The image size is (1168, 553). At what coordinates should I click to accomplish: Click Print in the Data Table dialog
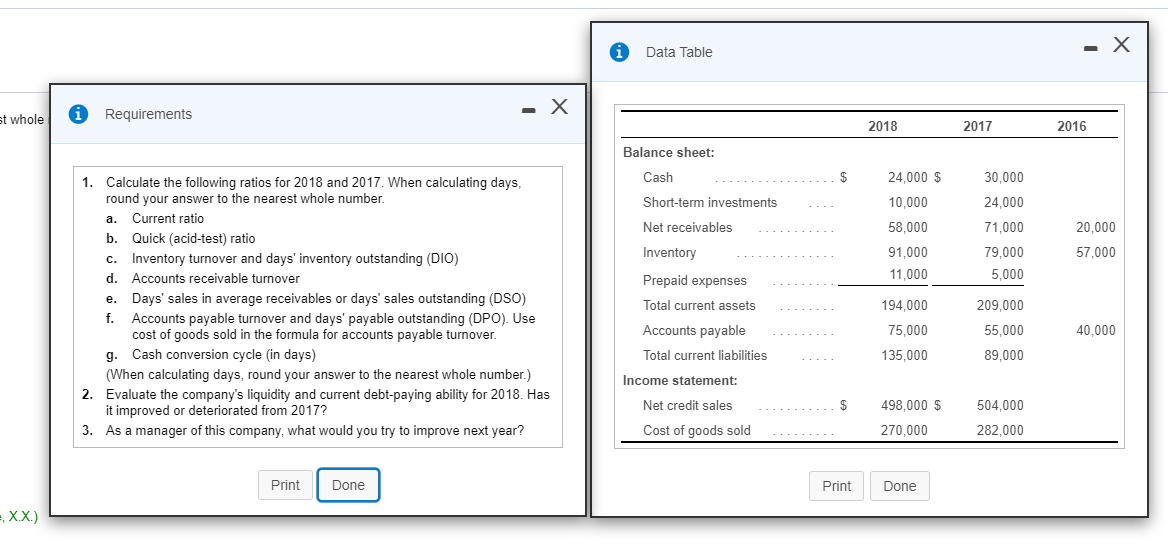pos(837,487)
